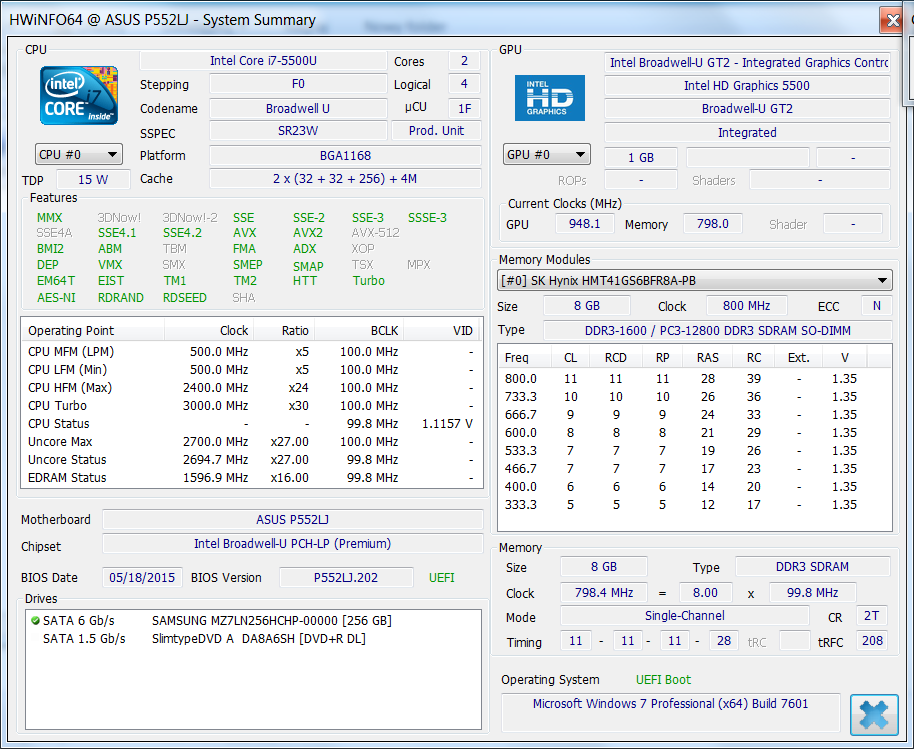Click the Ratio column header
Screen dimensions: 914x749
284,330
